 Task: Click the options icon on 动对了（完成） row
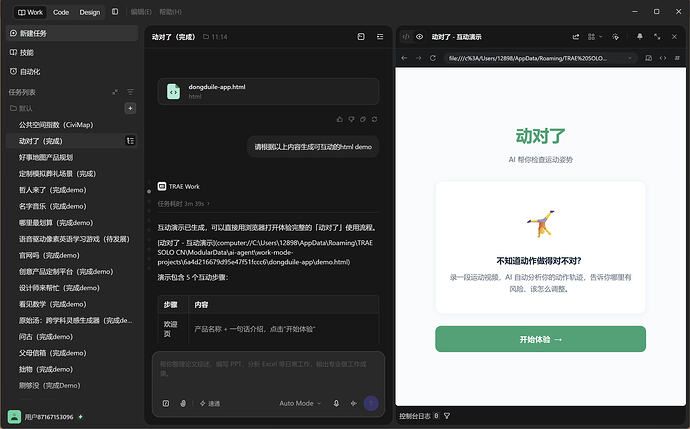click(x=130, y=141)
